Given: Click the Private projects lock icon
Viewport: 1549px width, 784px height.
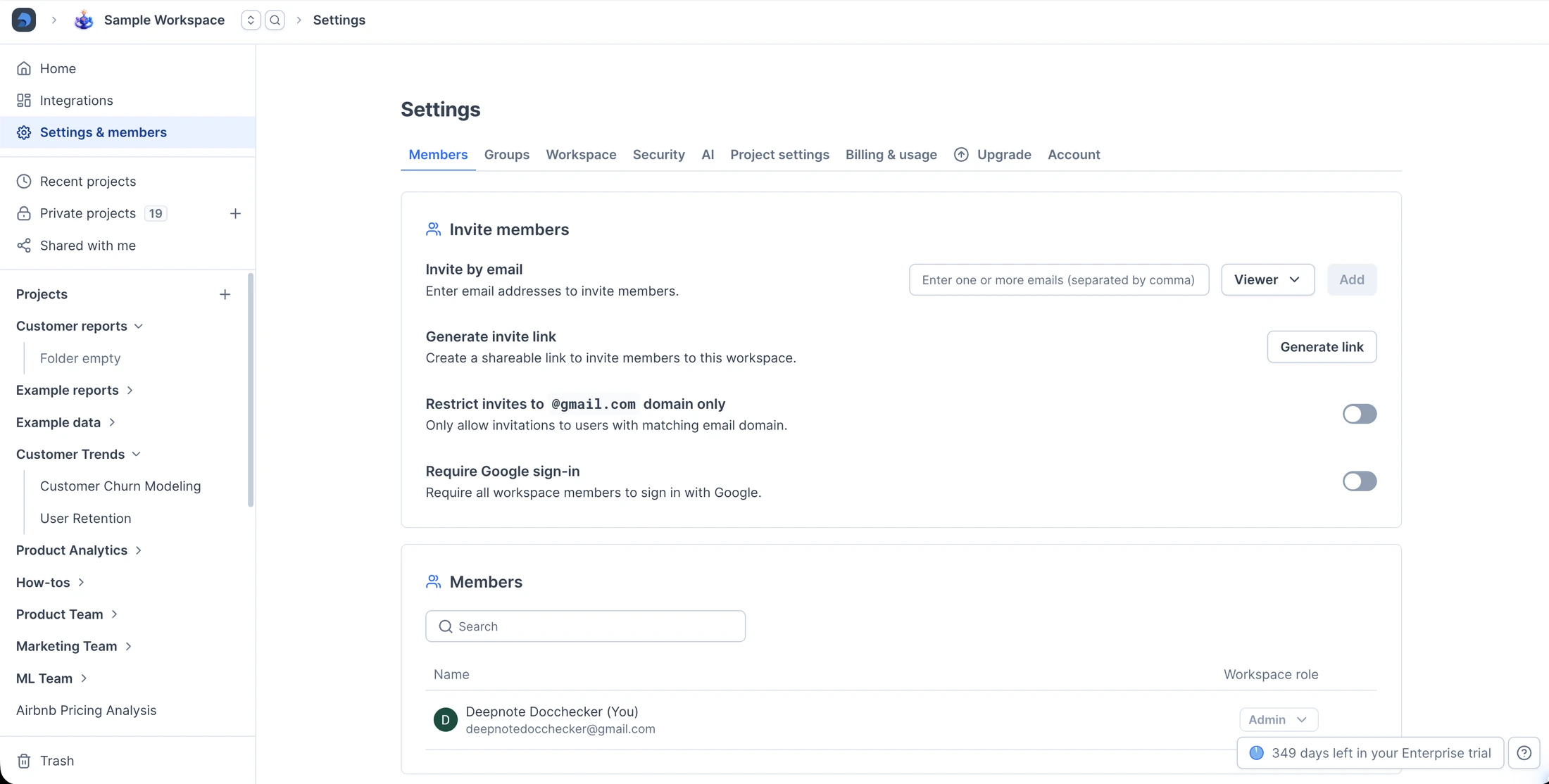Looking at the screenshot, I should (24, 213).
